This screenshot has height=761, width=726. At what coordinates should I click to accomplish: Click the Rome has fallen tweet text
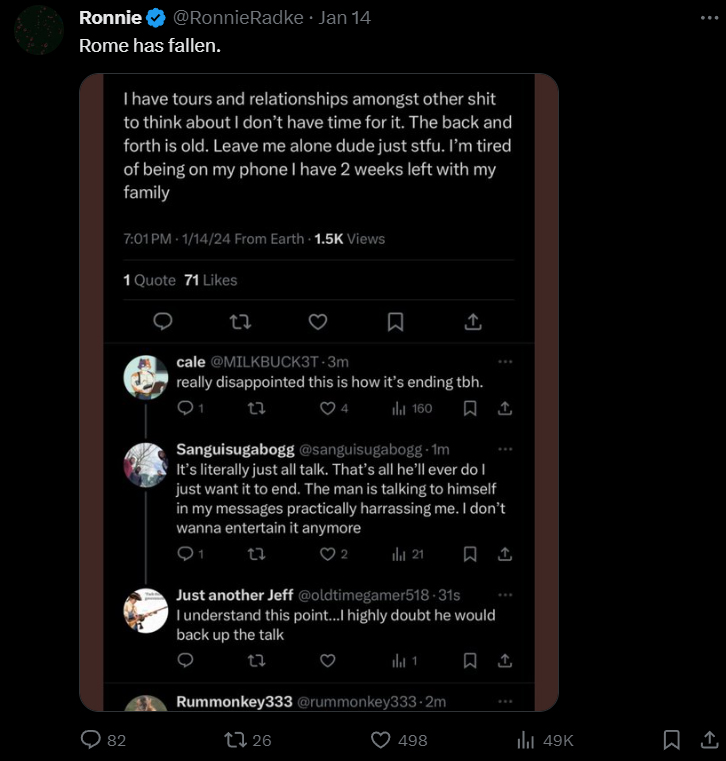pyautogui.click(x=150, y=46)
